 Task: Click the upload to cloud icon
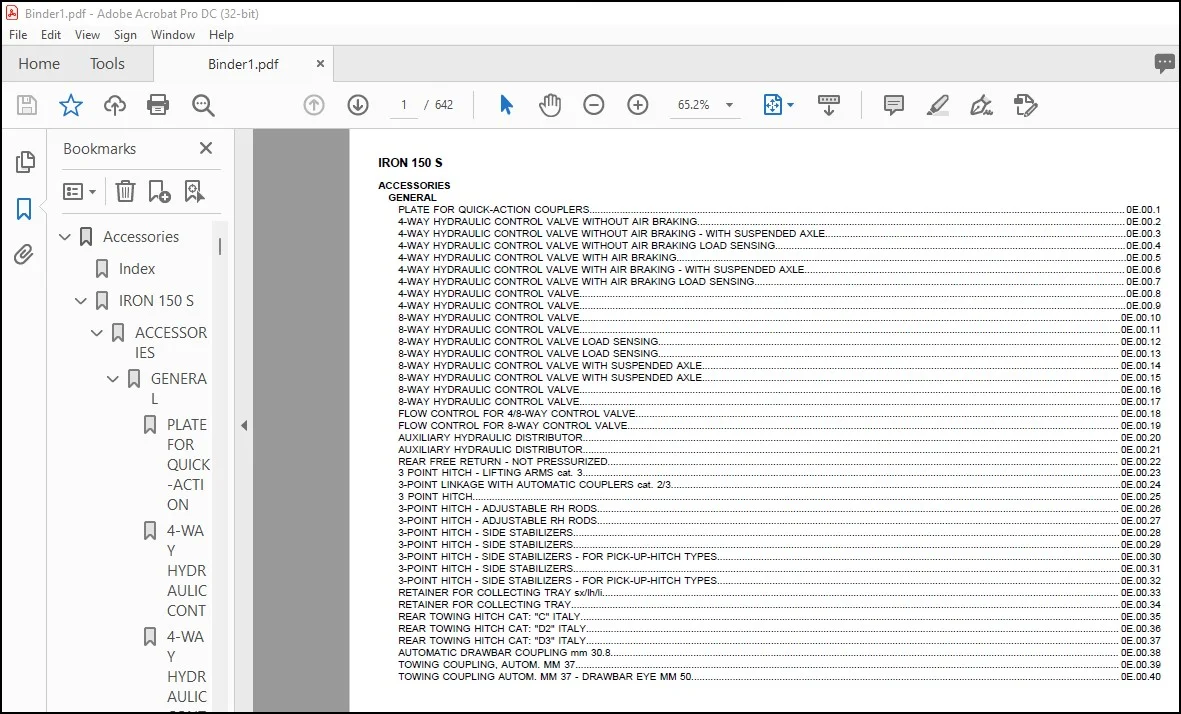pos(114,105)
